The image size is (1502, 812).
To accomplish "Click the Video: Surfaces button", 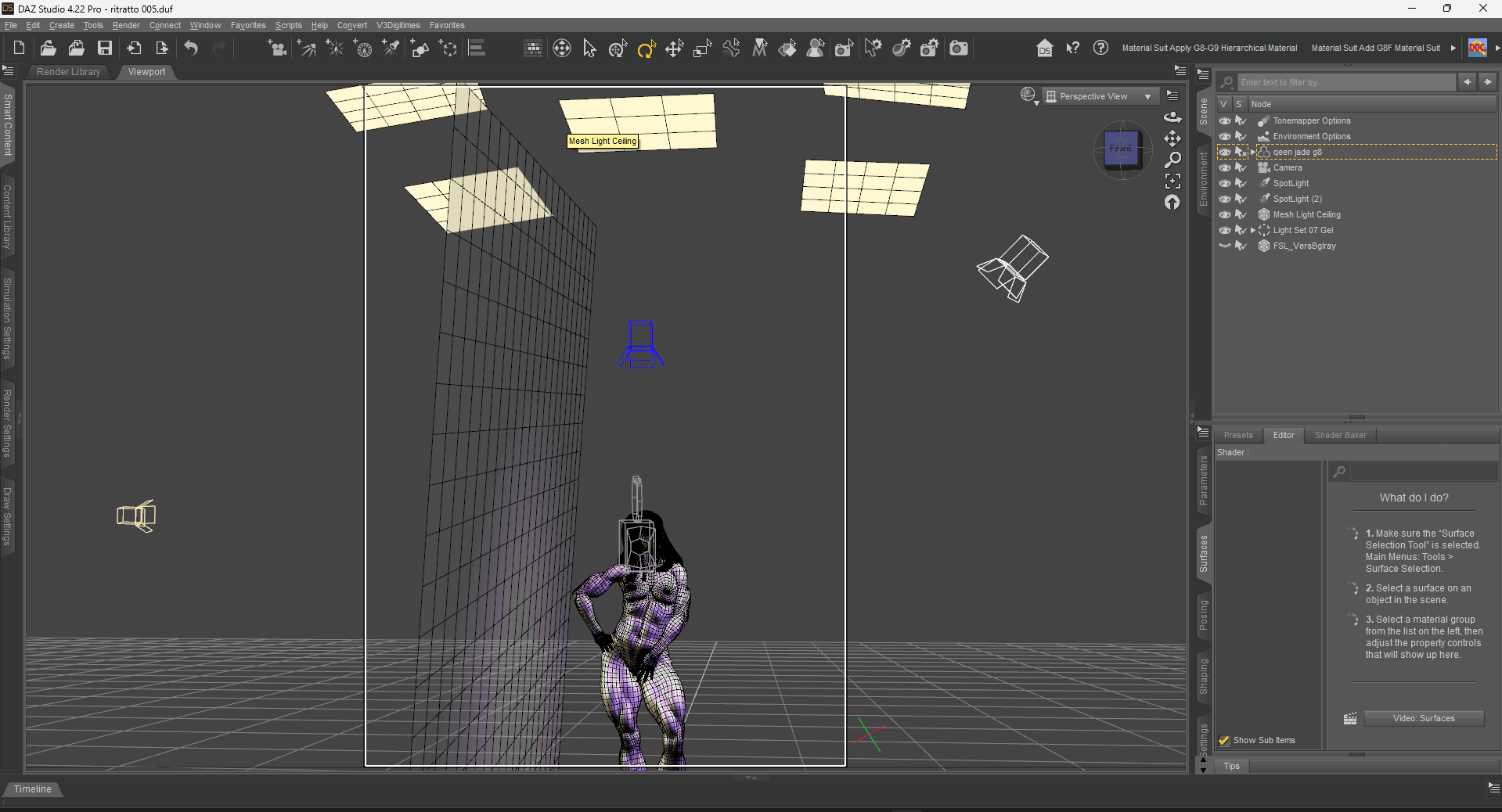I will [x=1424, y=718].
